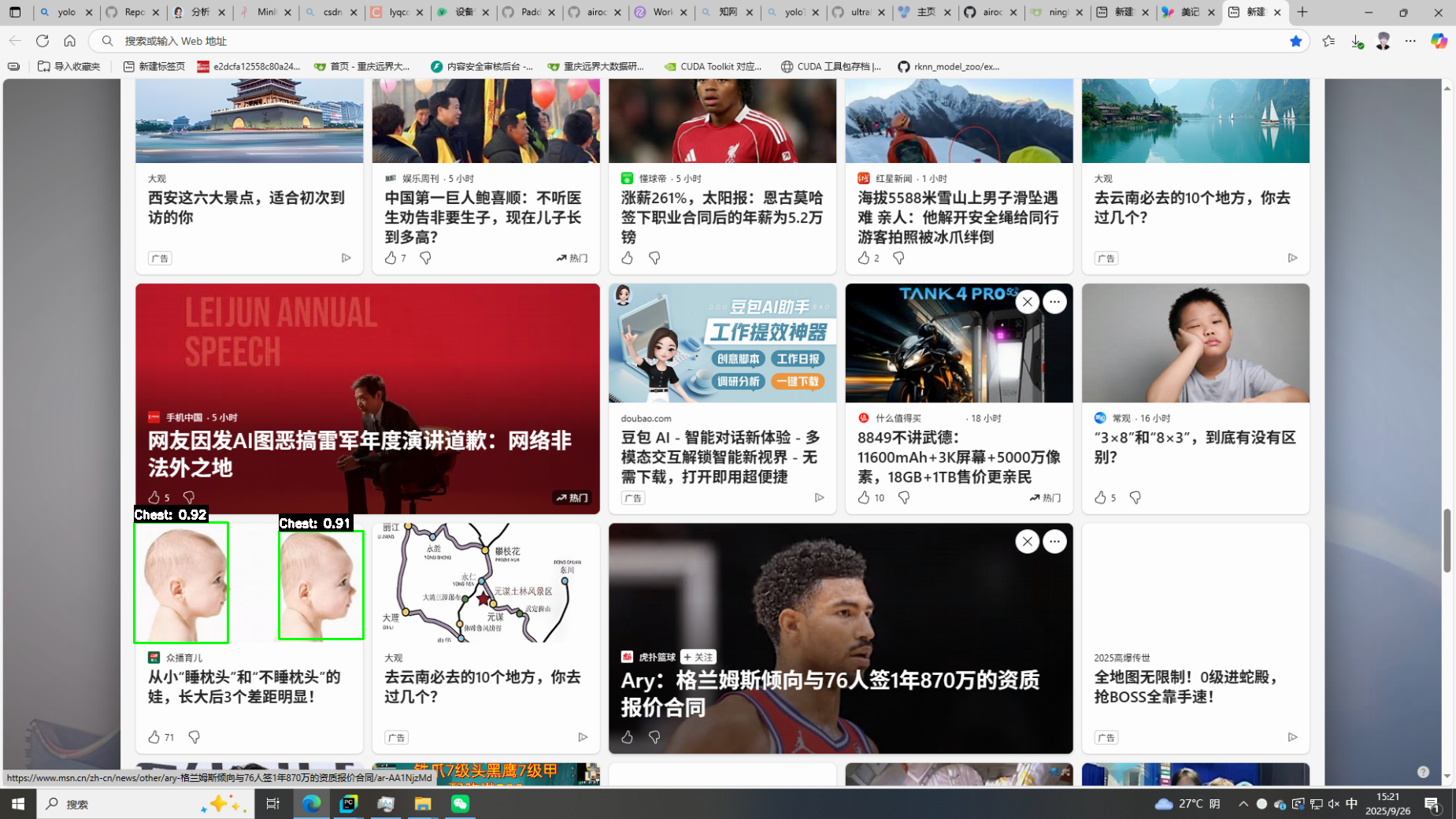Follow 虎扑篮球 with the 关注 button
Screen dimensions: 1456x819
pos(698,657)
